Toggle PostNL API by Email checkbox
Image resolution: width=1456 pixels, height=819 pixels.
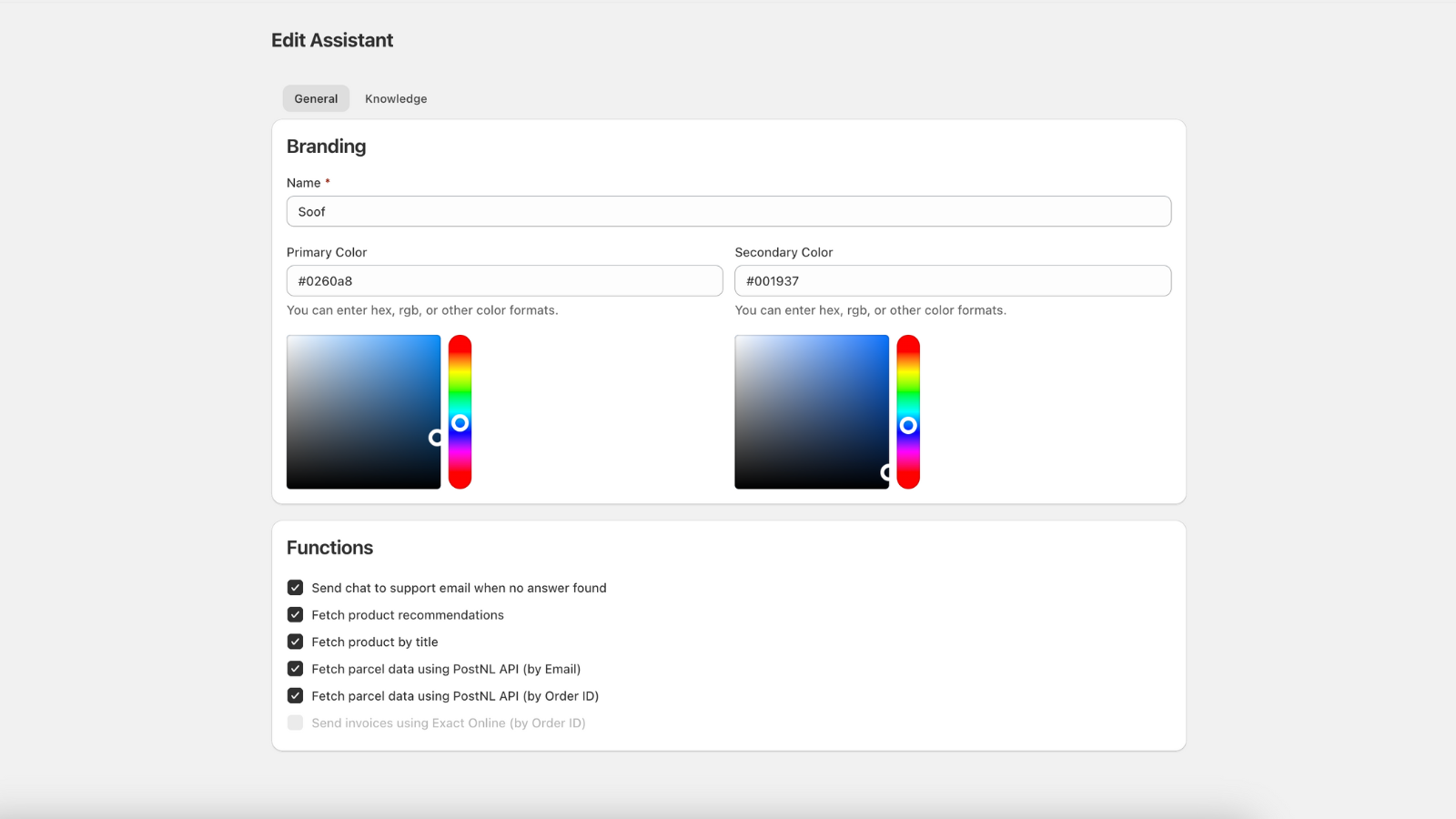pyautogui.click(x=295, y=669)
